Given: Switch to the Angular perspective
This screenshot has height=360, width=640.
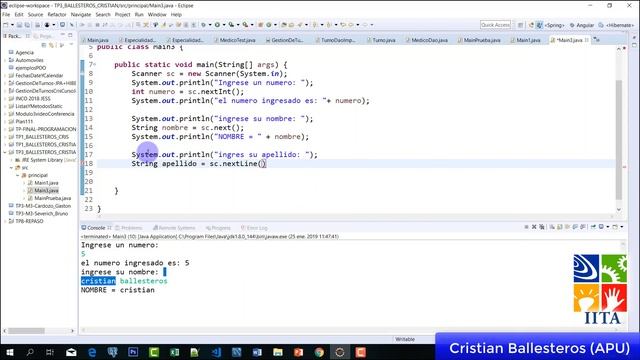Looking at the screenshot, I should [x=582, y=25].
